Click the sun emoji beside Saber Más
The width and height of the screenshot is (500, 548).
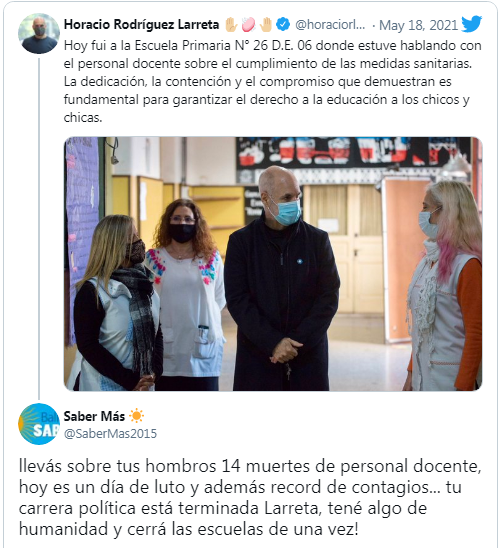tap(136, 416)
